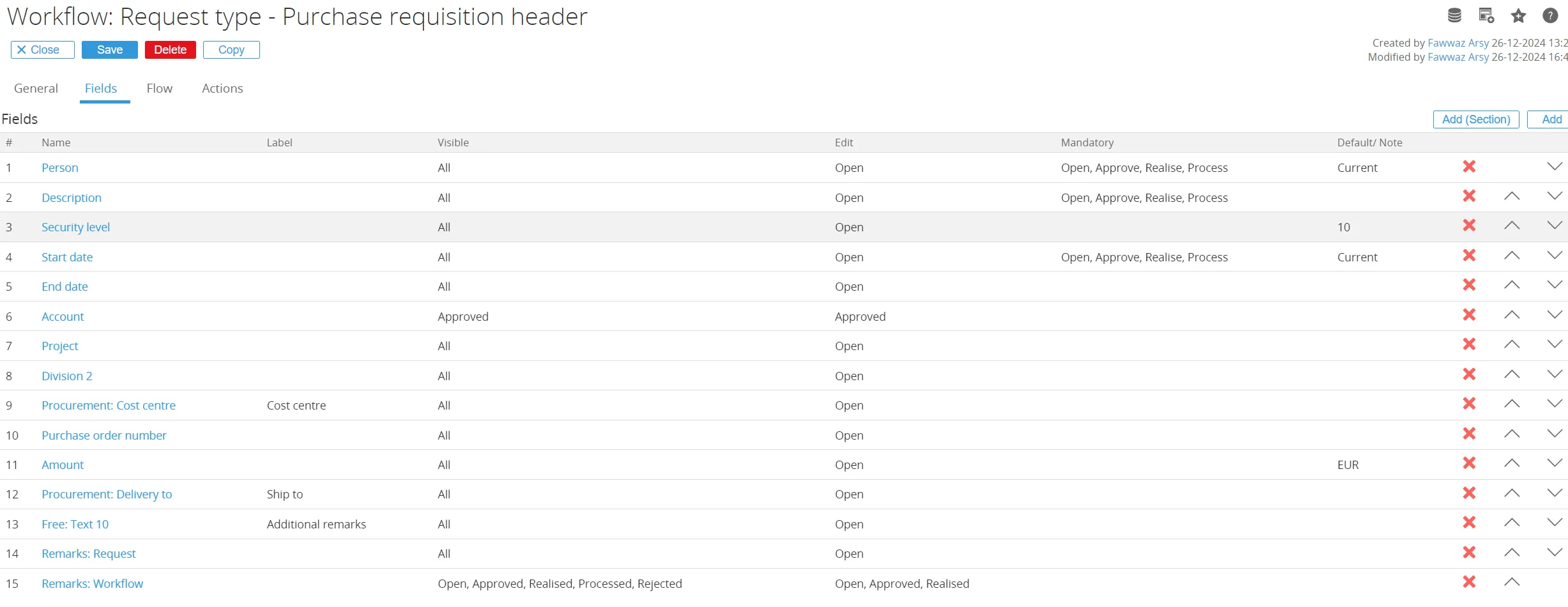Delete the Security level field row
This screenshot has height=607, width=1568.
[x=1469, y=226]
